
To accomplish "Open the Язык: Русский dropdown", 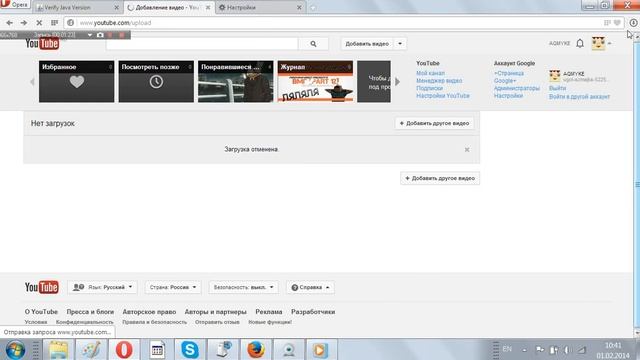I will [x=102, y=287].
